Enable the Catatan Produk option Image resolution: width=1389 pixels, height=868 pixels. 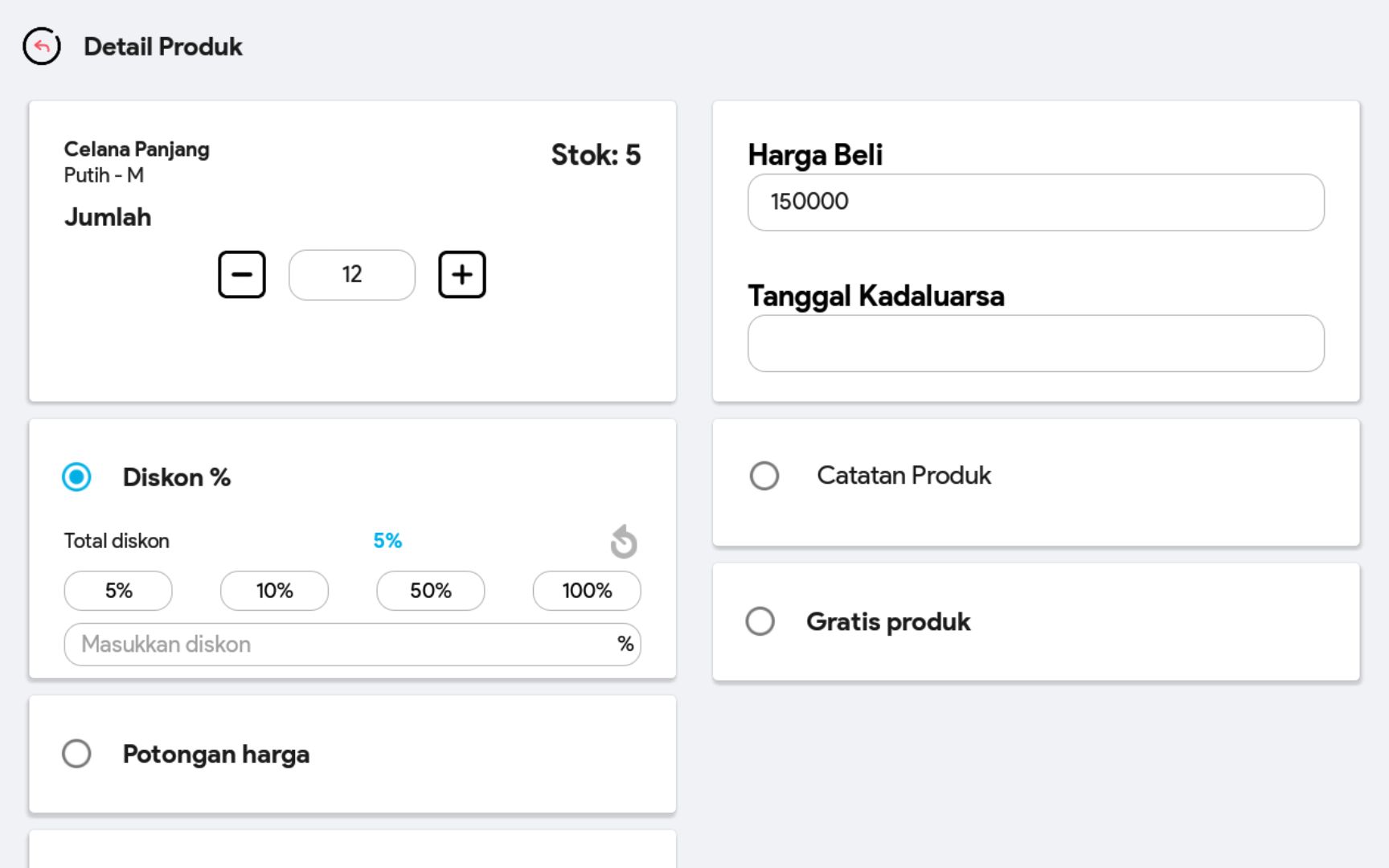click(x=764, y=476)
